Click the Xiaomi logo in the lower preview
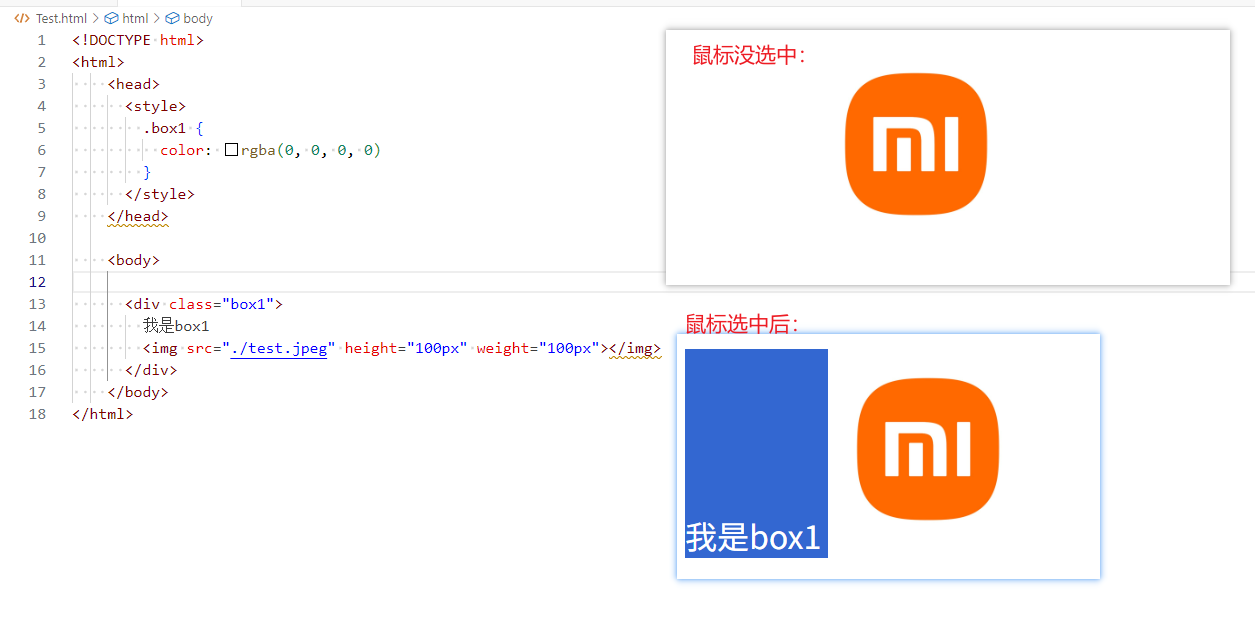The height and width of the screenshot is (637, 1255). (928, 449)
